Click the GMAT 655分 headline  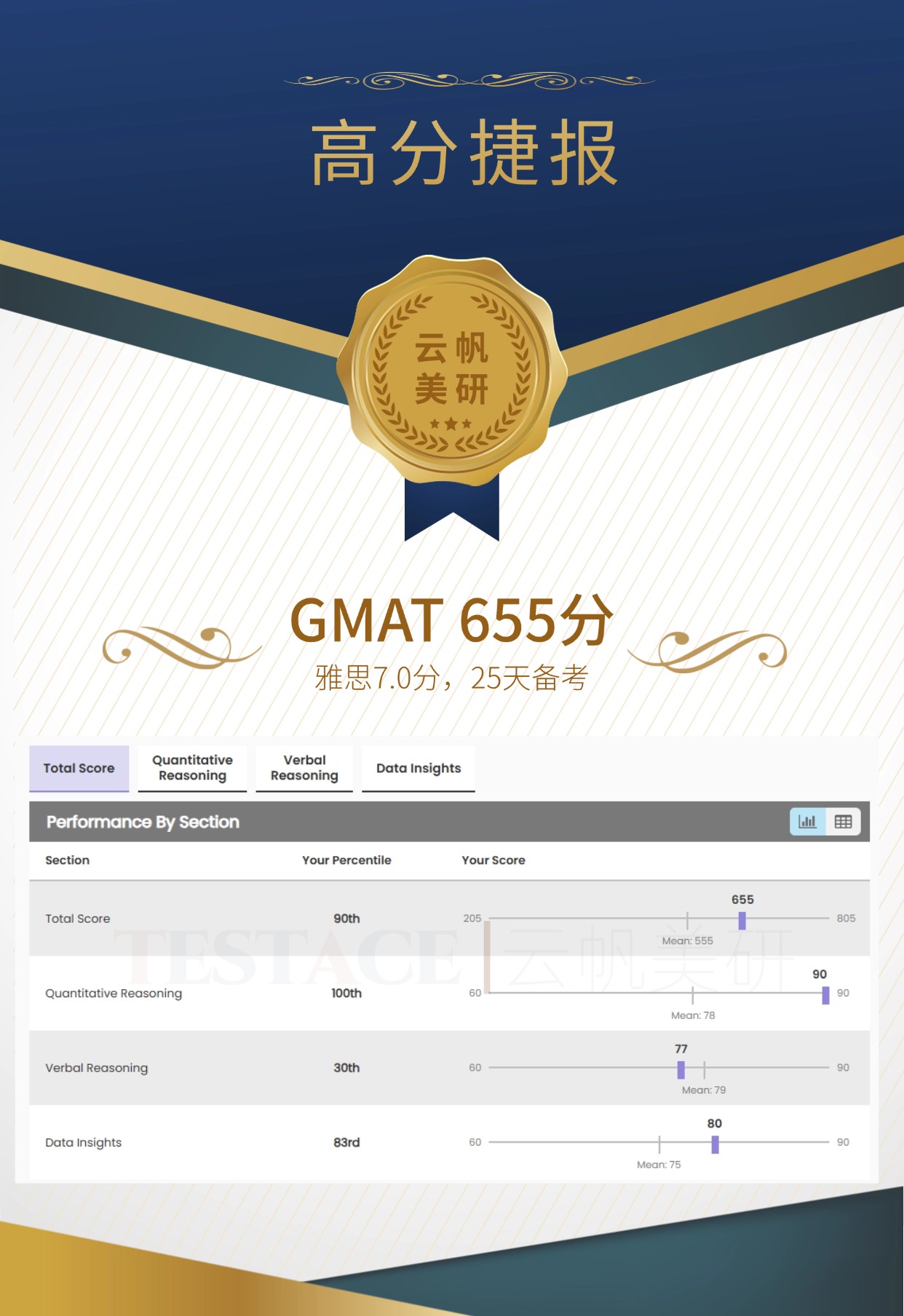(451, 620)
